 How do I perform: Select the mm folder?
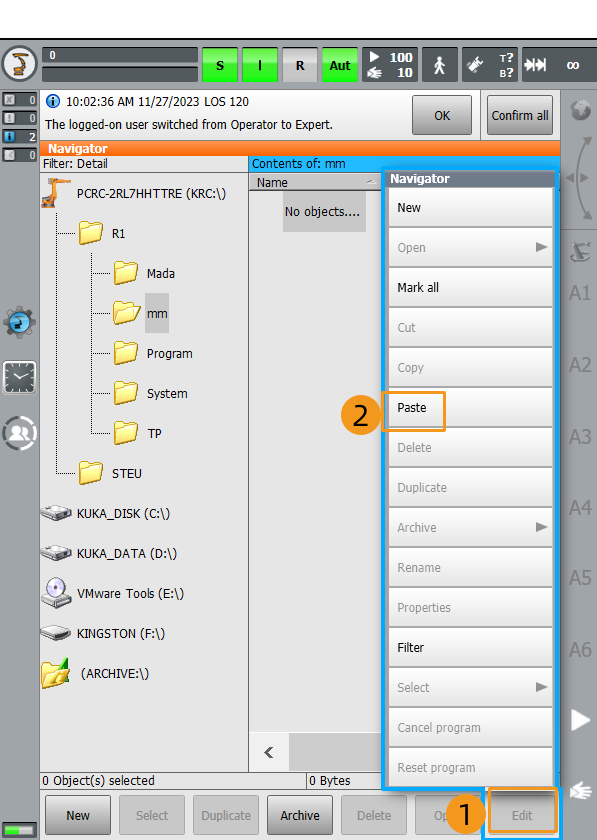tap(141, 313)
